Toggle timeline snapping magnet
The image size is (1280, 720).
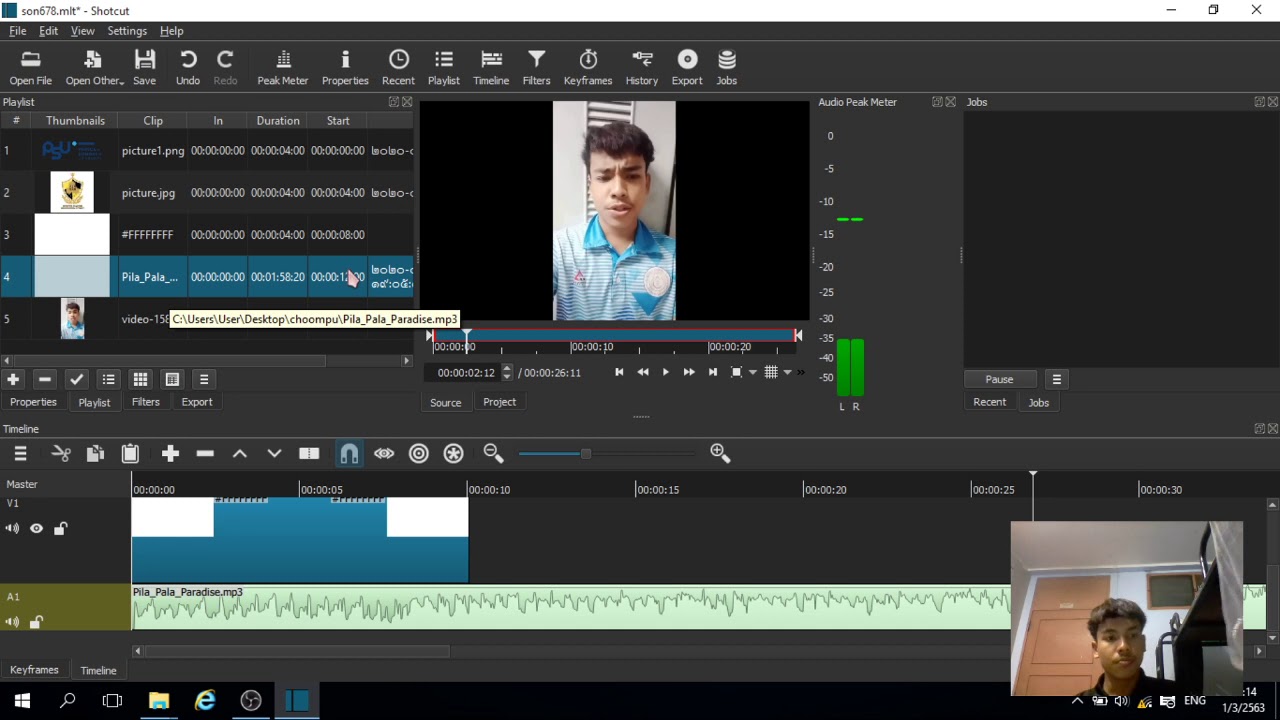[349, 454]
